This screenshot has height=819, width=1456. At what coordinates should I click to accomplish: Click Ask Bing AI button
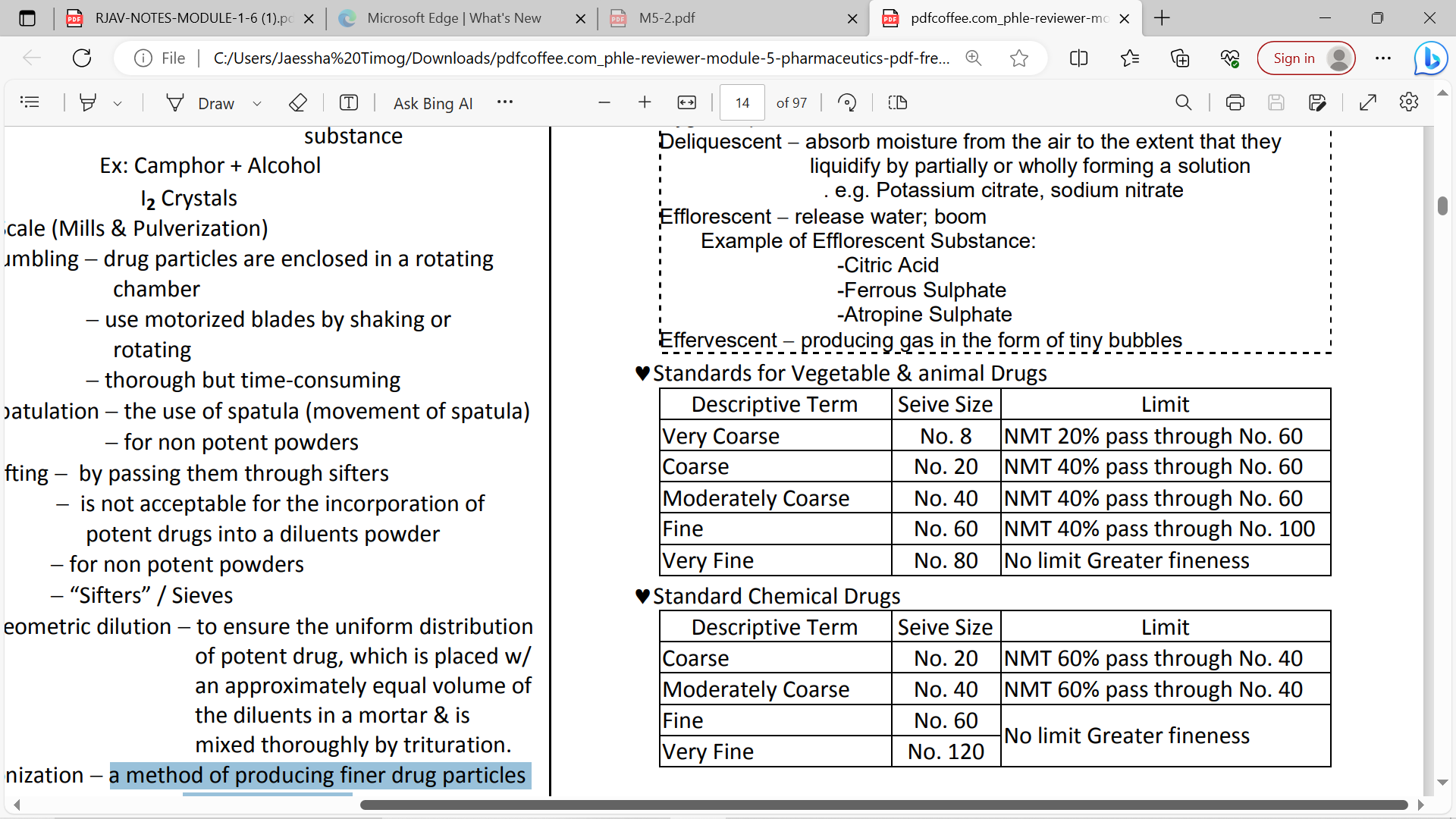[x=432, y=103]
